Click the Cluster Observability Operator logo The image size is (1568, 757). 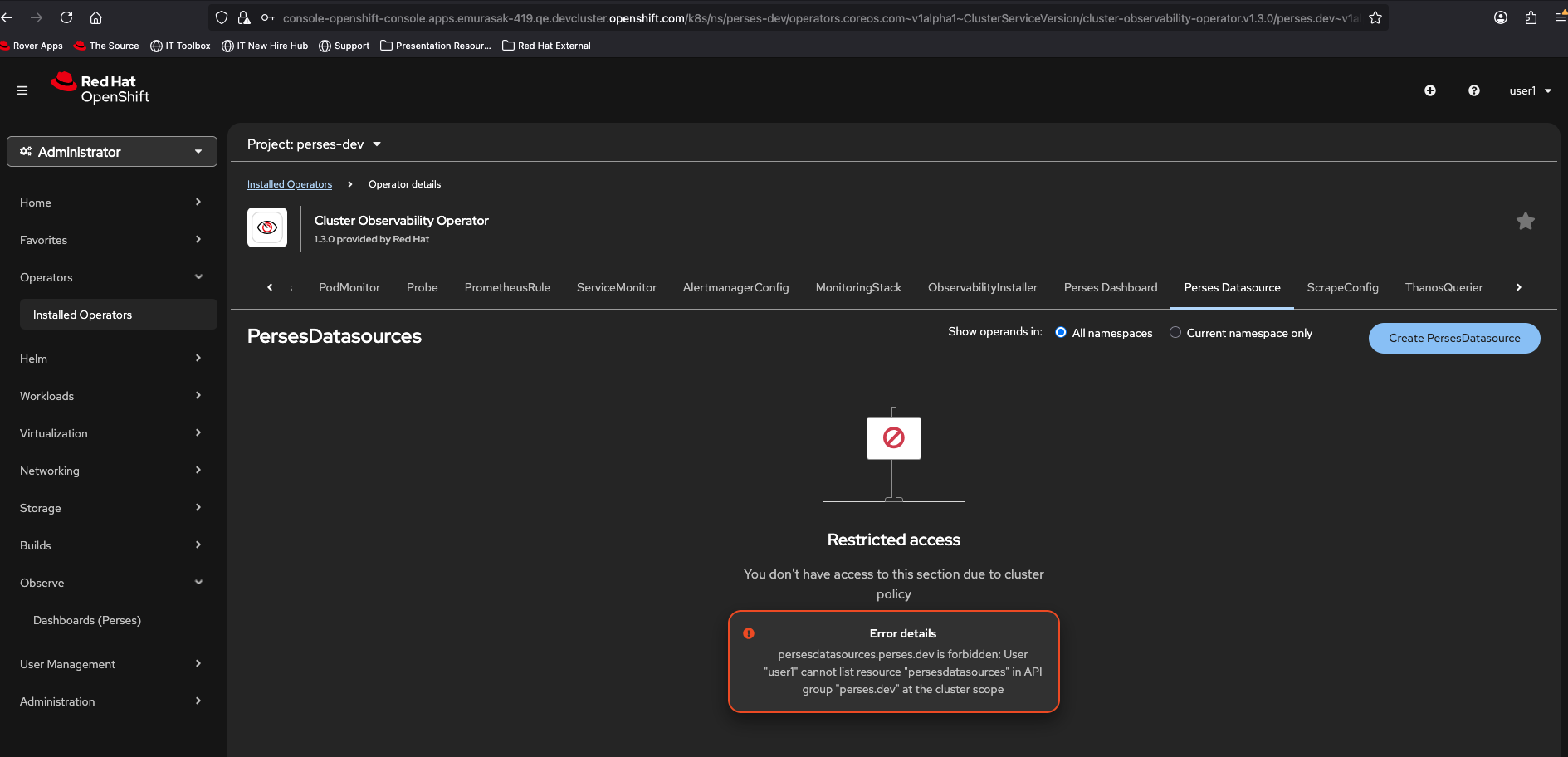point(267,227)
